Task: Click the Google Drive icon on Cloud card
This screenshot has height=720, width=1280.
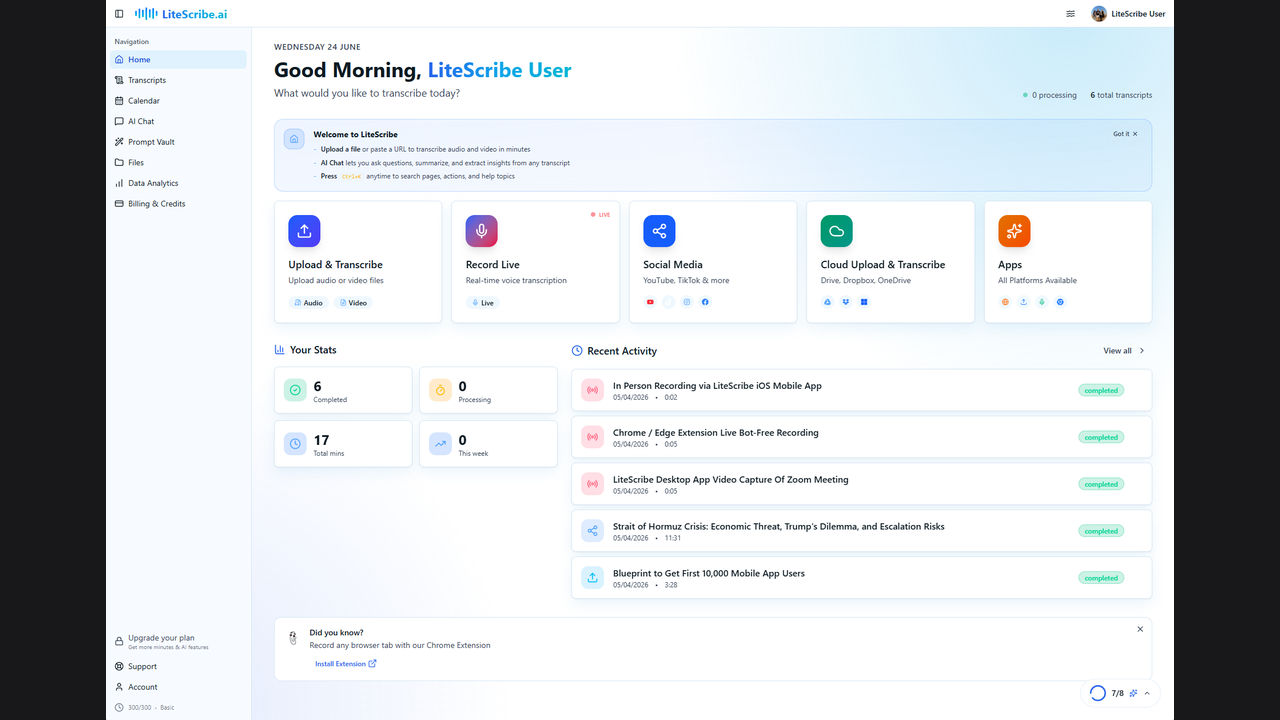Action: pos(828,302)
